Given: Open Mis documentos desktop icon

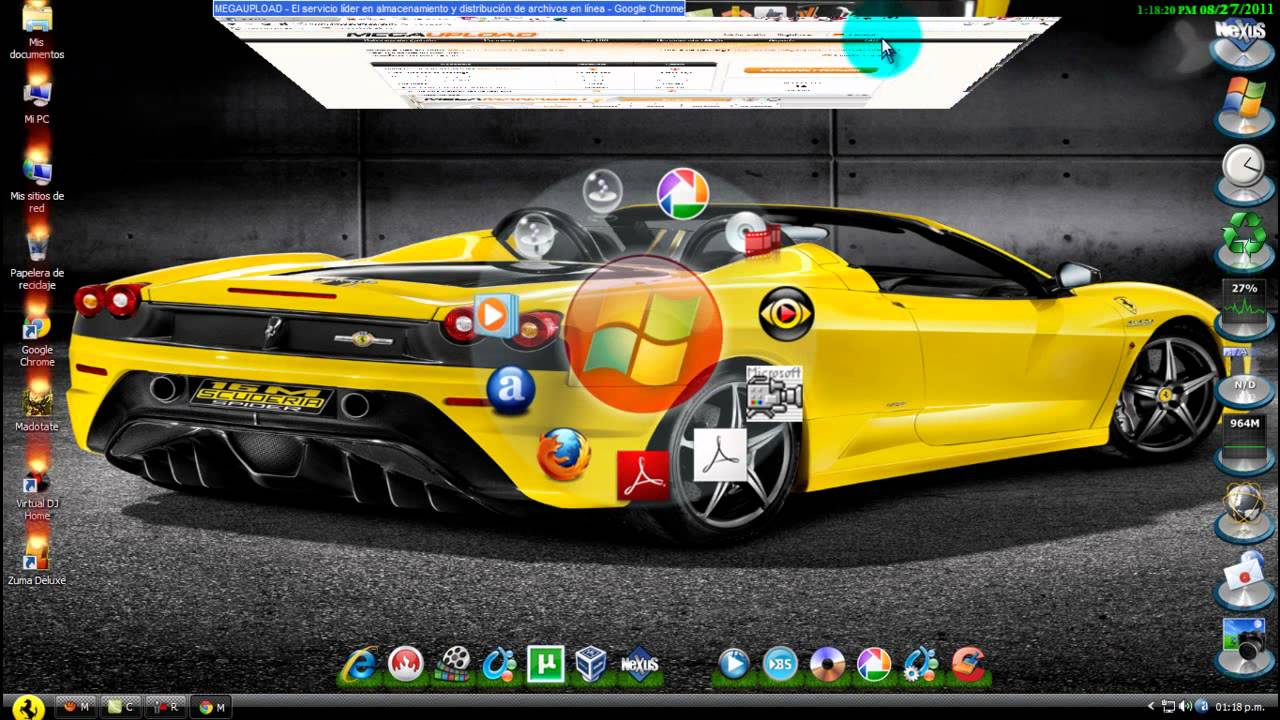Looking at the screenshot, I should 37,30.
